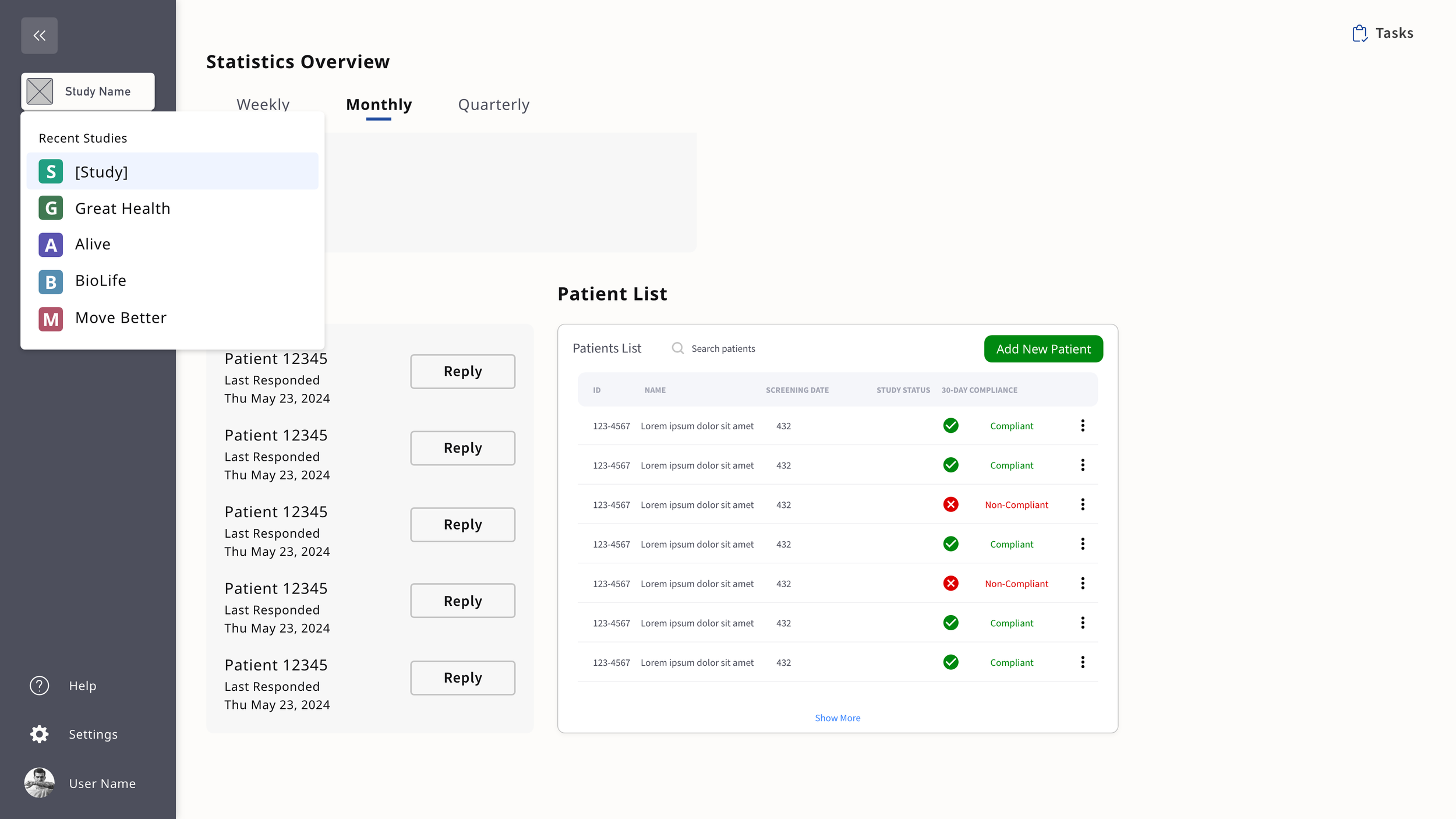Viewport: 1456px width, 819px height.
Task: Open three-dot menu for last patient row
Action: [x=1082, y=662]
